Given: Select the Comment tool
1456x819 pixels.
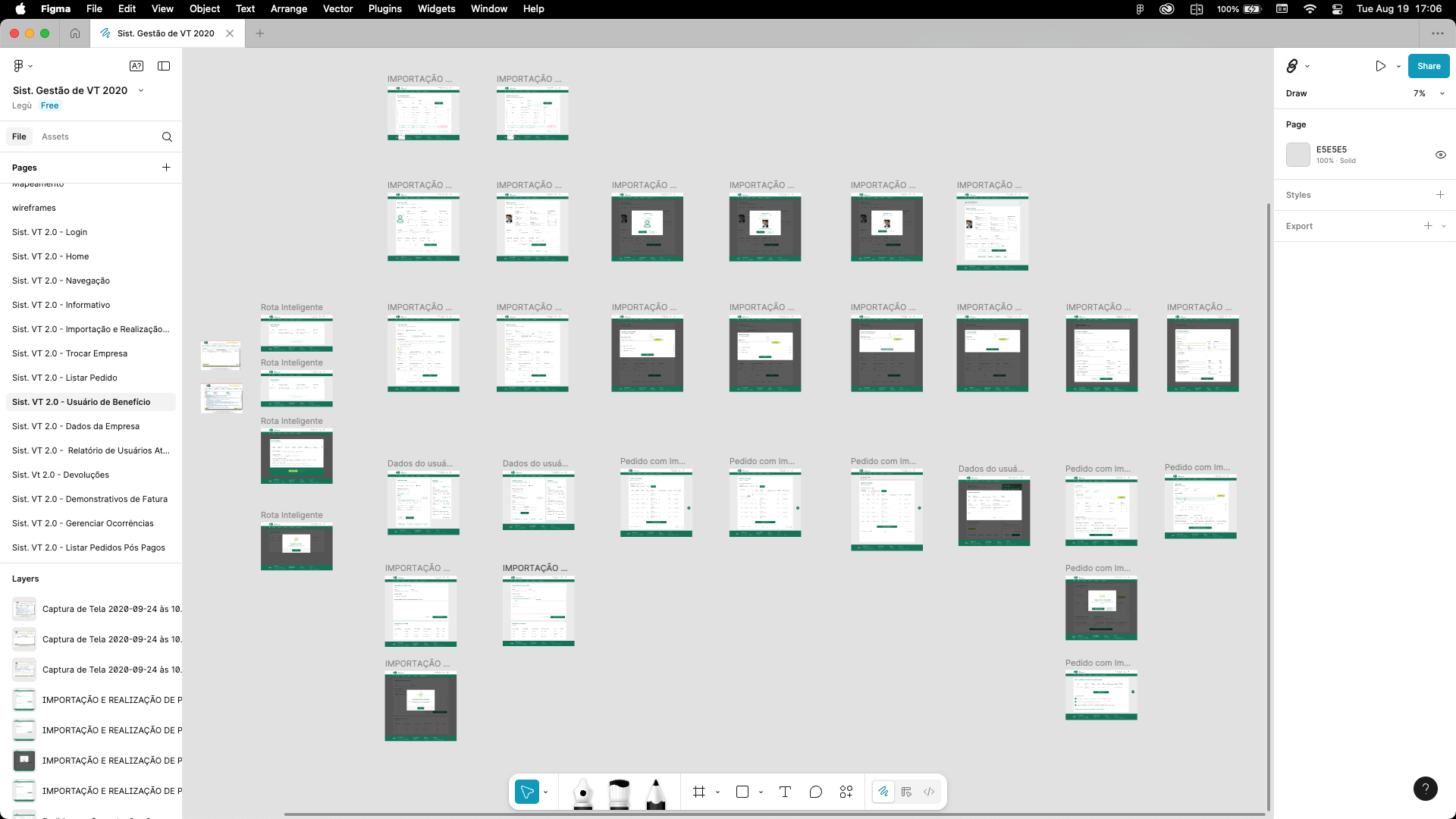Looking at the screenshot, I should (x=815, y=792).
